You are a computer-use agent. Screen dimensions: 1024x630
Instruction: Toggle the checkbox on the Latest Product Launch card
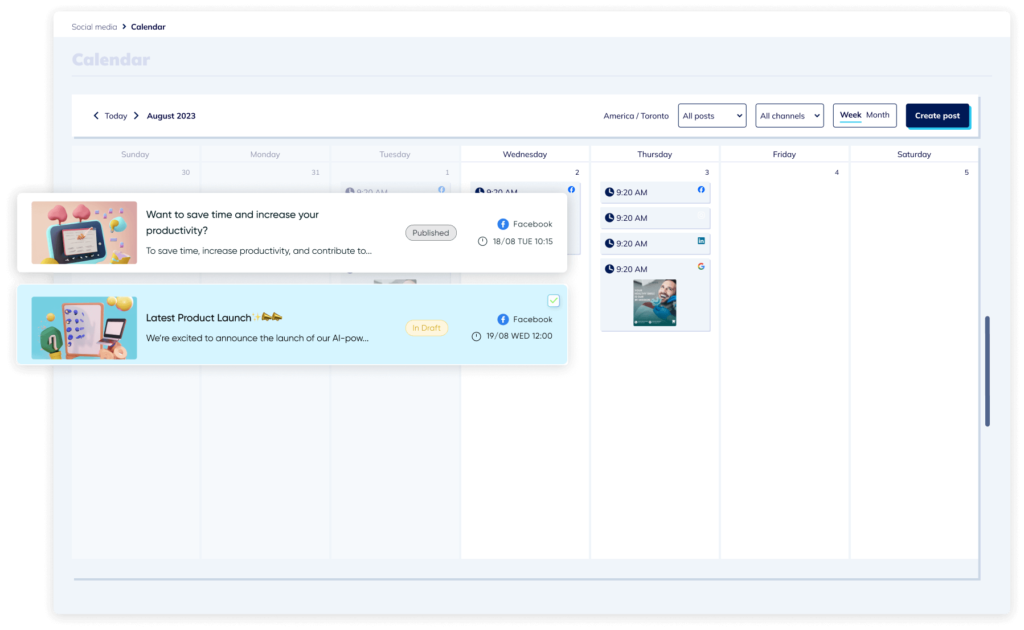click(x=553, y=300)
